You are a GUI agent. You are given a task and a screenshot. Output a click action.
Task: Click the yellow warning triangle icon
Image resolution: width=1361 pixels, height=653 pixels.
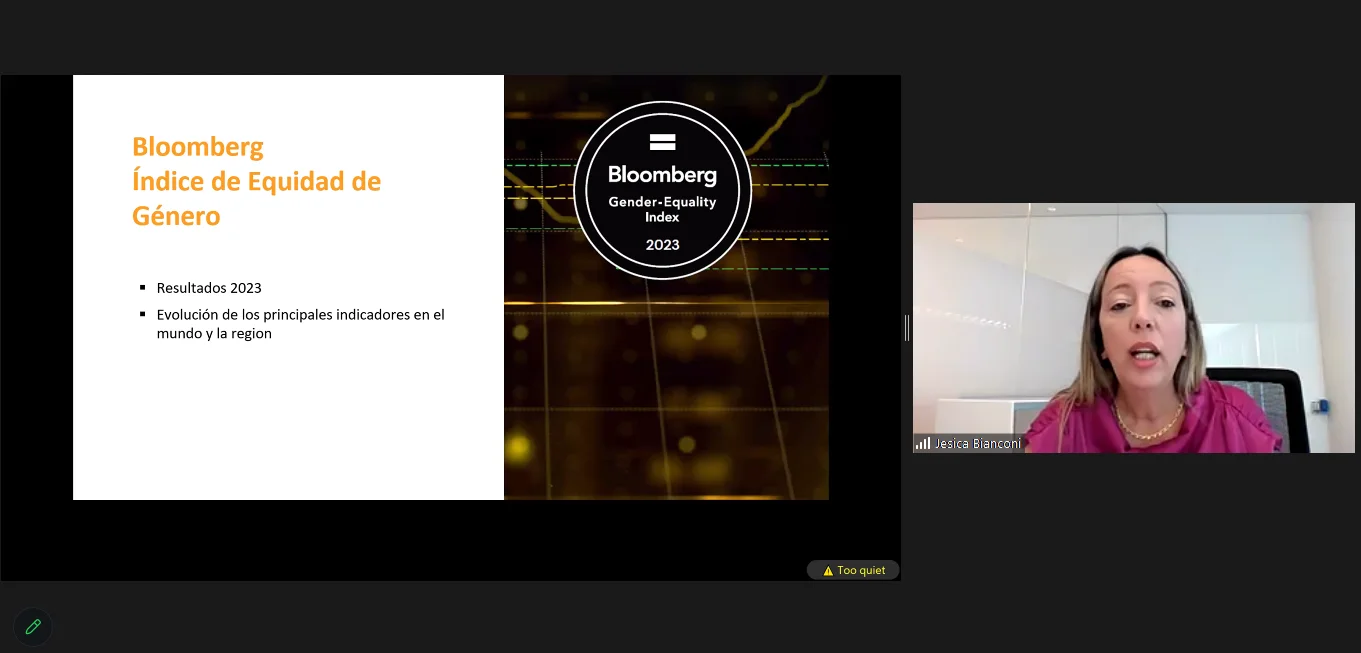[x=828, y=571]
